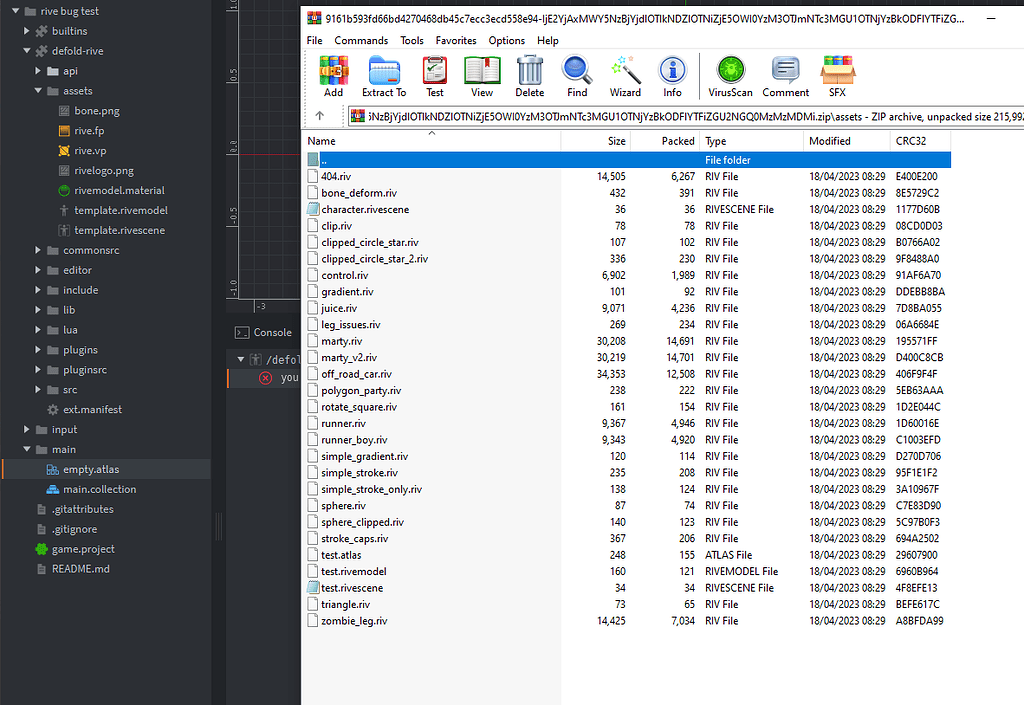Launch the Wizard toolbar icon

point(624,75)
